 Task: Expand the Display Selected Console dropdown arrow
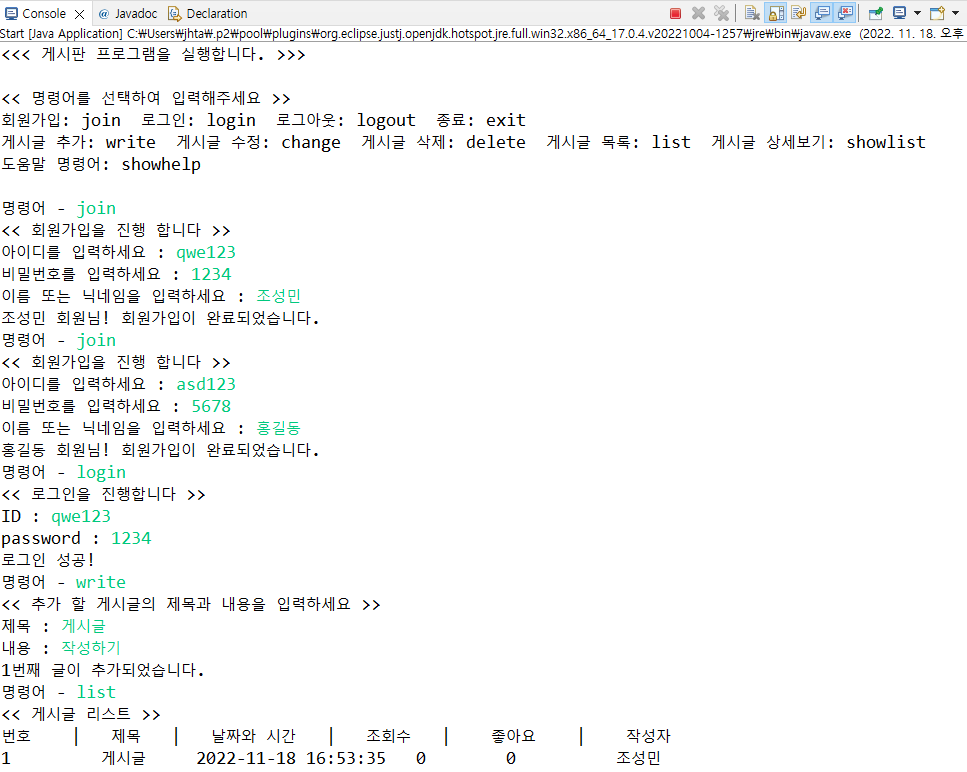click(x=917, y=13)
